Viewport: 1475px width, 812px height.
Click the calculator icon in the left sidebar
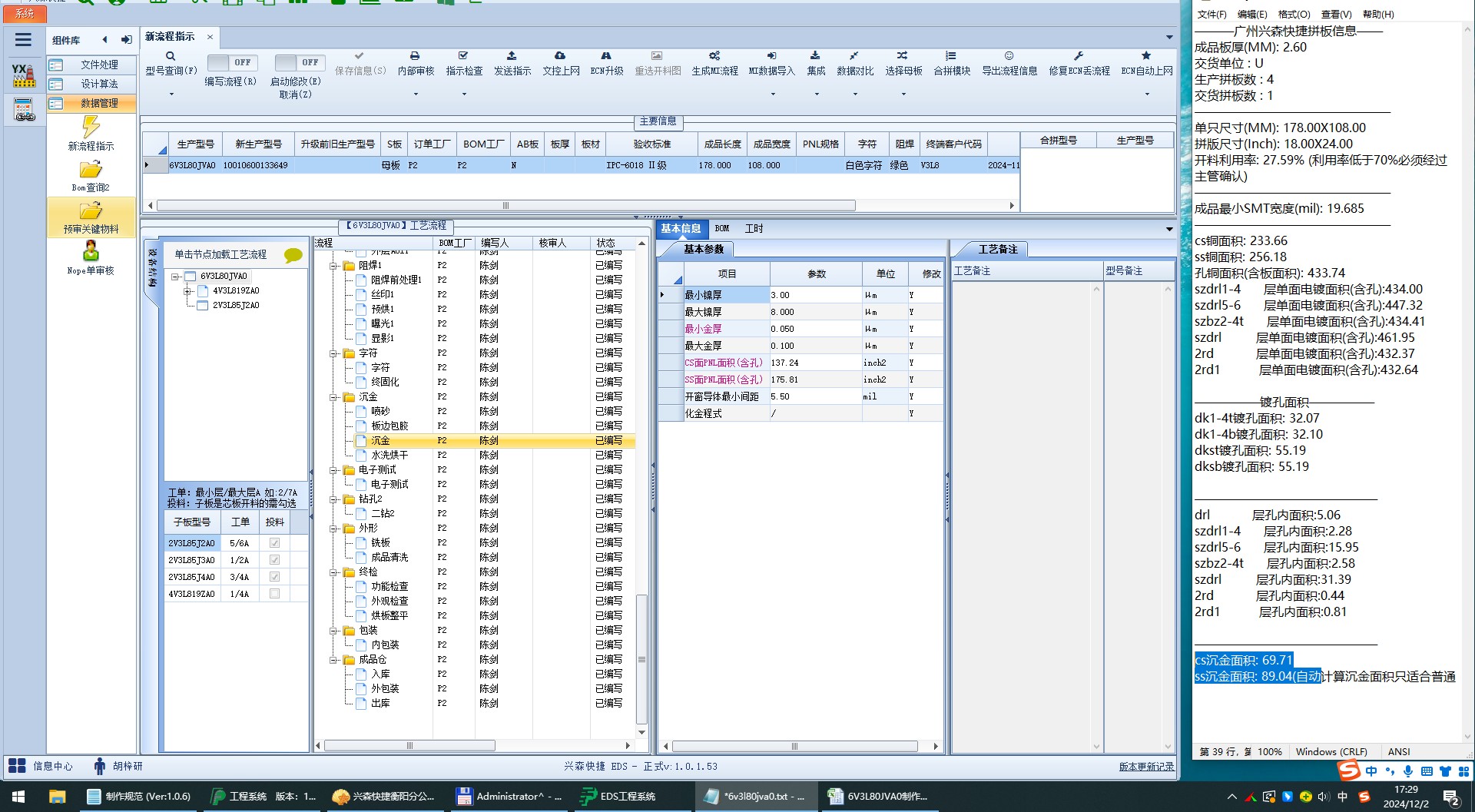pos(25,110)
